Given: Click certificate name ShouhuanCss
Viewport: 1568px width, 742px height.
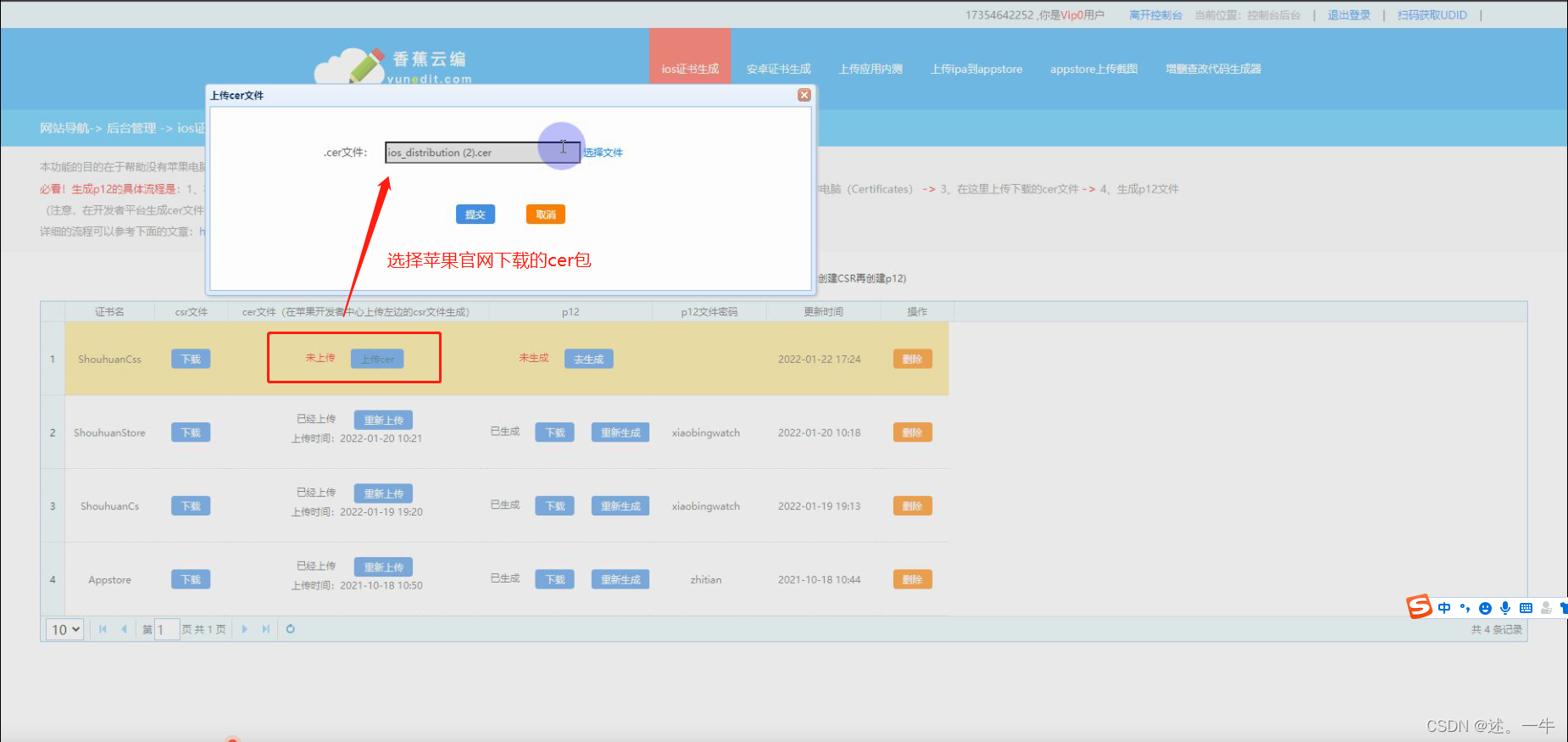Looking at the screenshot, I should (109, 360).
